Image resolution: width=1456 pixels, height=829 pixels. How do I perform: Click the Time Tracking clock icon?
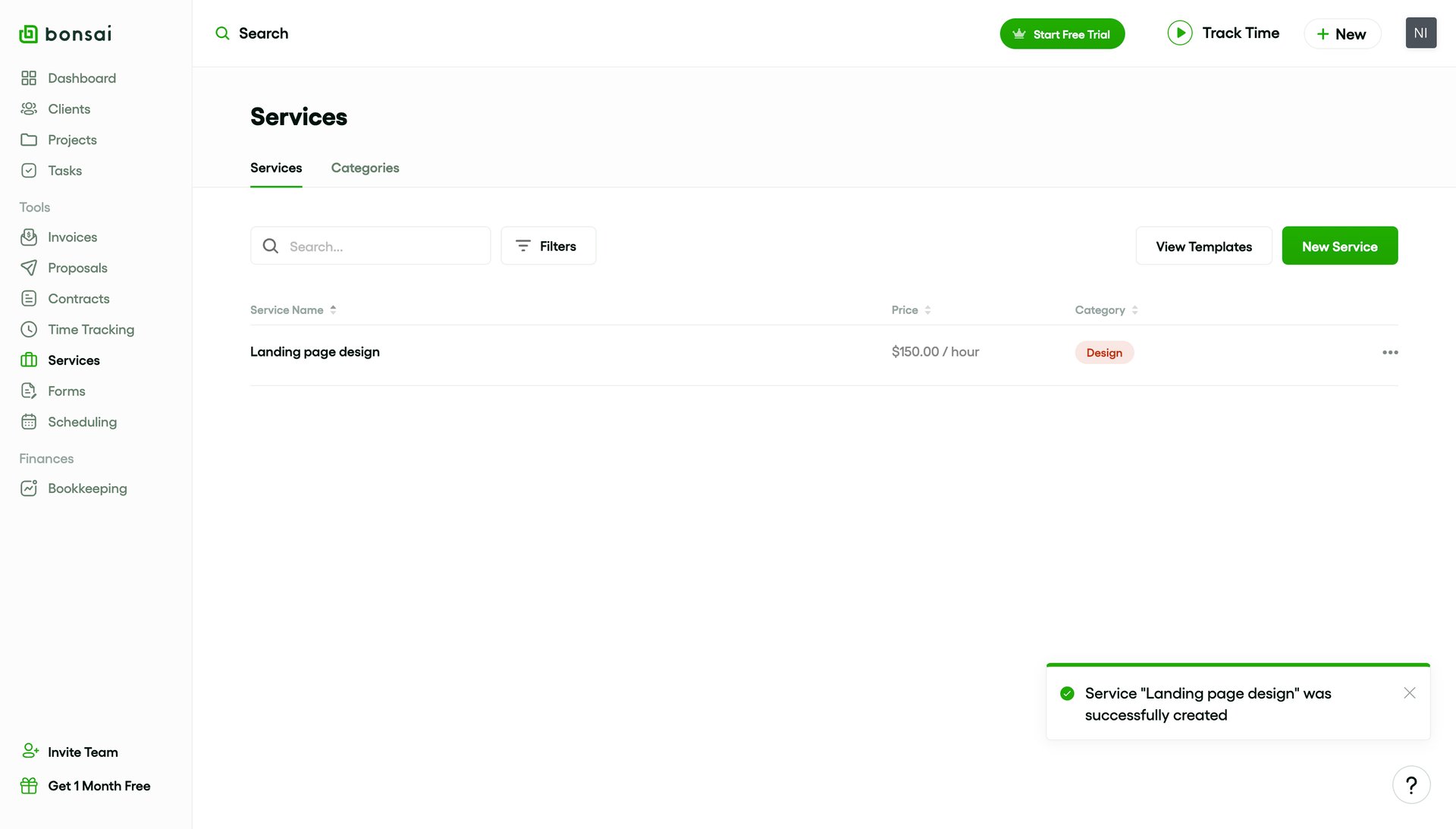coord(29,329)
